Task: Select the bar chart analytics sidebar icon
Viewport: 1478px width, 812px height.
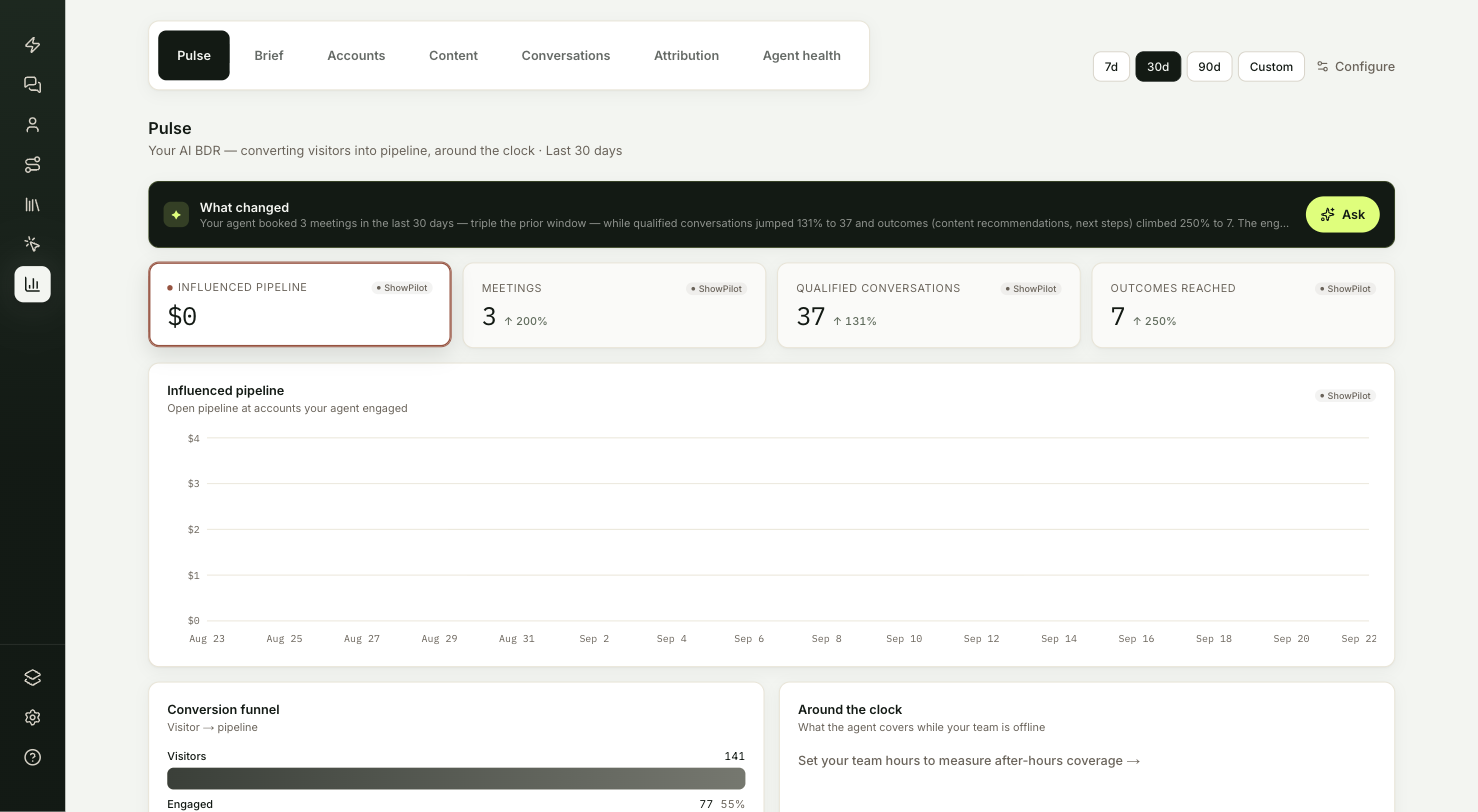Action: (x=32, y=284)
